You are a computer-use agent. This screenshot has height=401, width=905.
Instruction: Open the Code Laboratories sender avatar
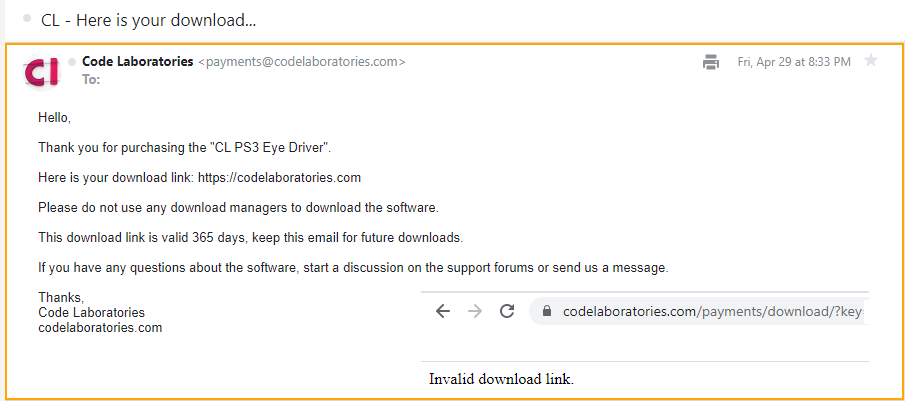42,72
